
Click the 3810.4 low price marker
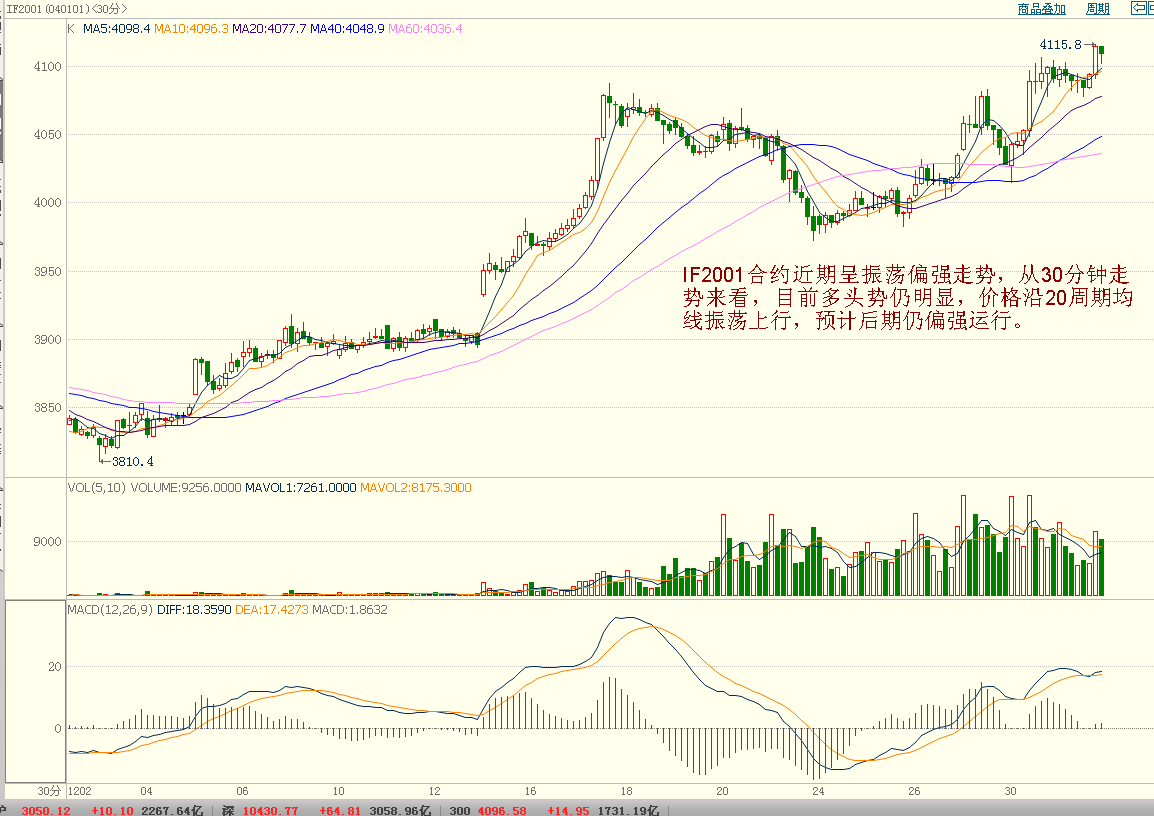(x=131, y=461)
